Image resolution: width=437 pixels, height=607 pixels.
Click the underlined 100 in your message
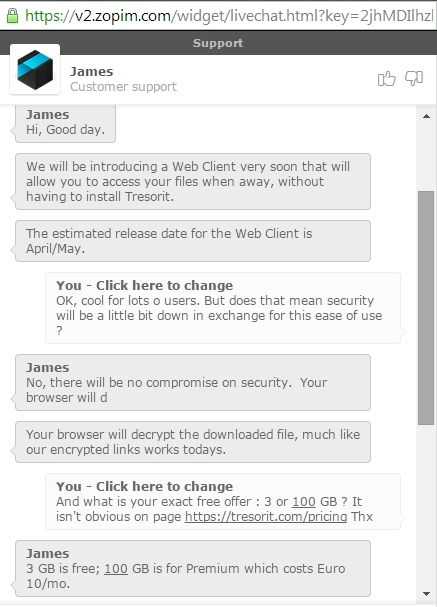pos(304,501)
